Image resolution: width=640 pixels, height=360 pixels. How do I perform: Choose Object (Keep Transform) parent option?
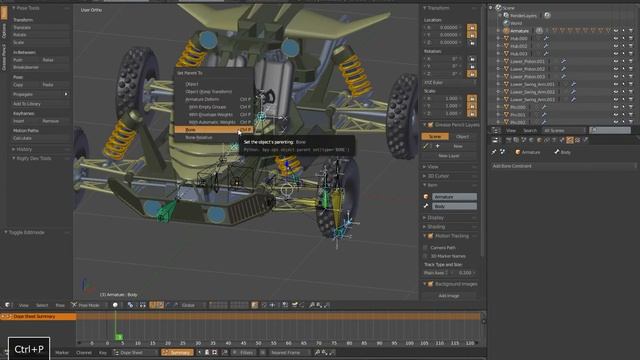pos(213,92)
